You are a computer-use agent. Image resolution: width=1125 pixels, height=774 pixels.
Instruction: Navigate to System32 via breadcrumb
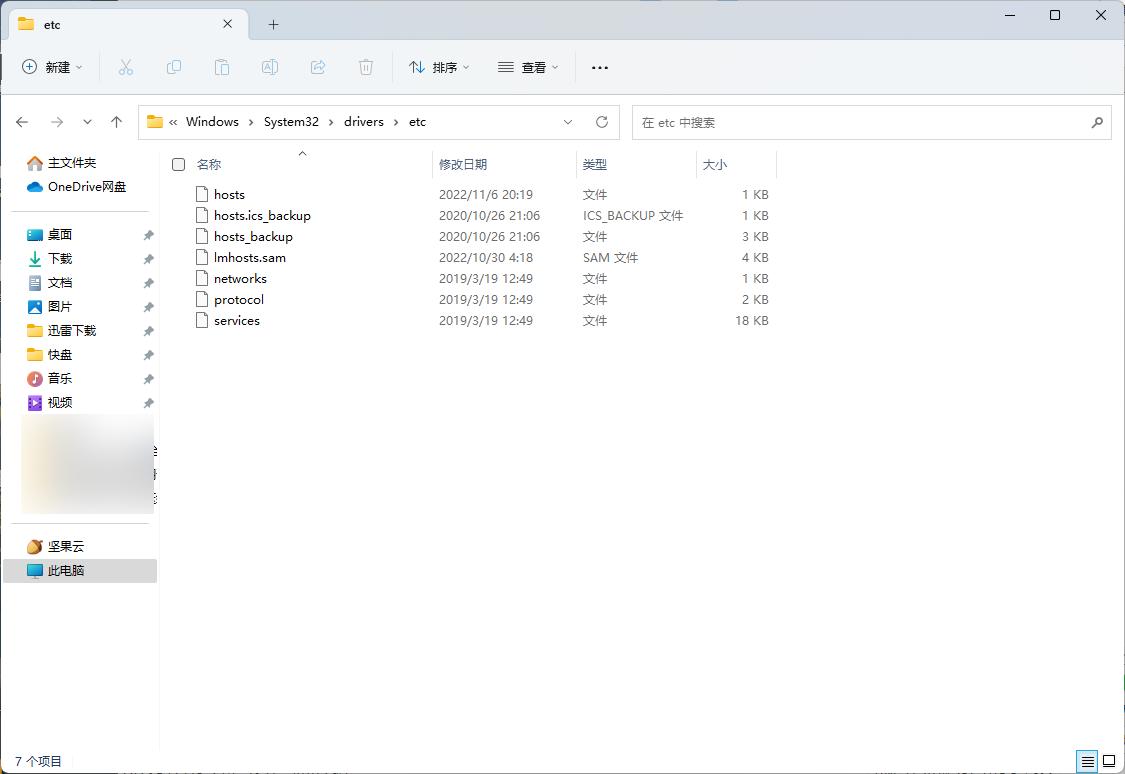click(x=290, y=121)
